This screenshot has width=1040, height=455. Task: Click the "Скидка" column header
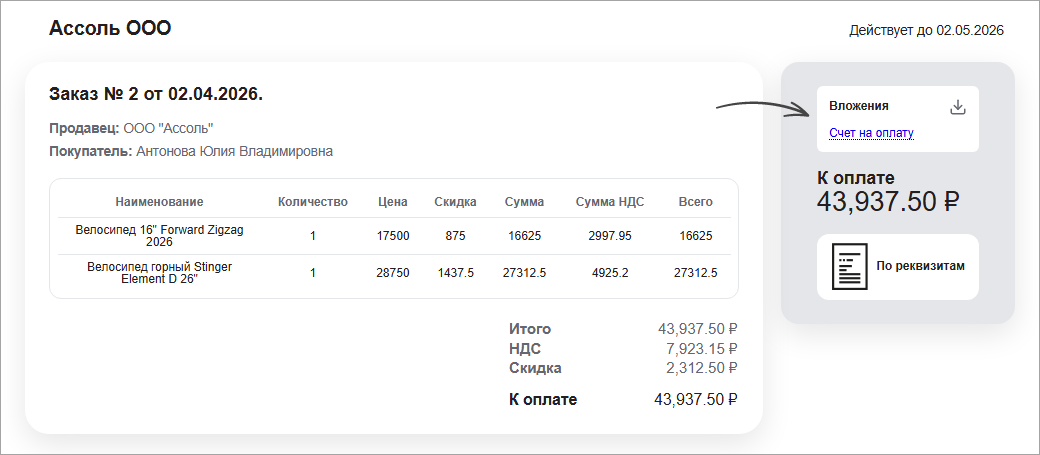point(455,202)
